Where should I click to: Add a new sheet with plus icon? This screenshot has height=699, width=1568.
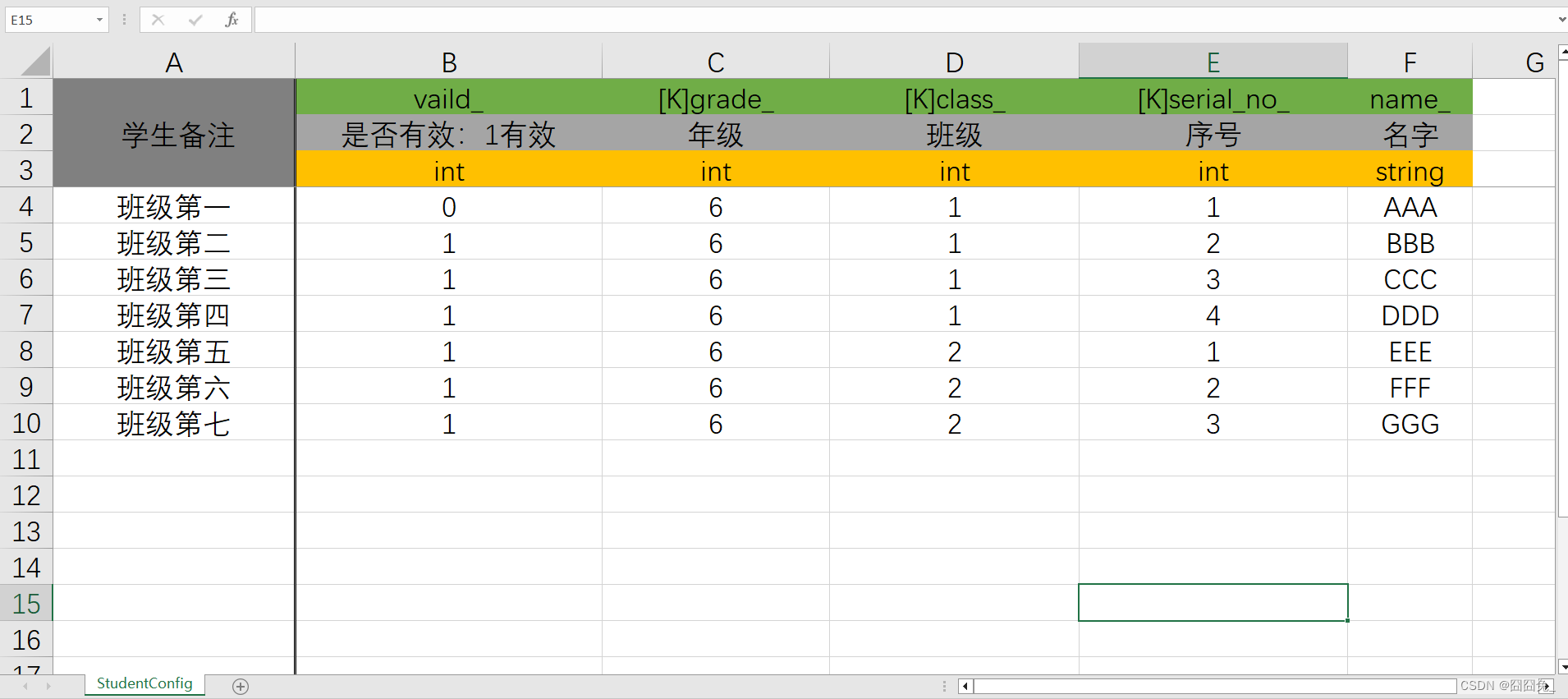241,687
